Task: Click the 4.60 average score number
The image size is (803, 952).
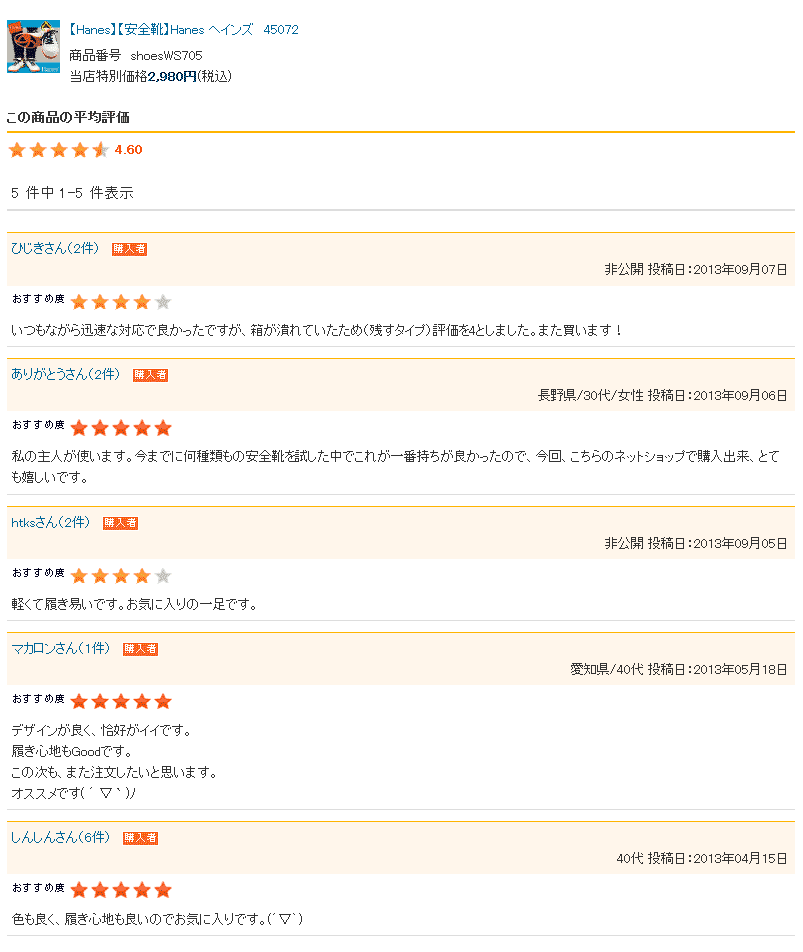Action: 129,150
